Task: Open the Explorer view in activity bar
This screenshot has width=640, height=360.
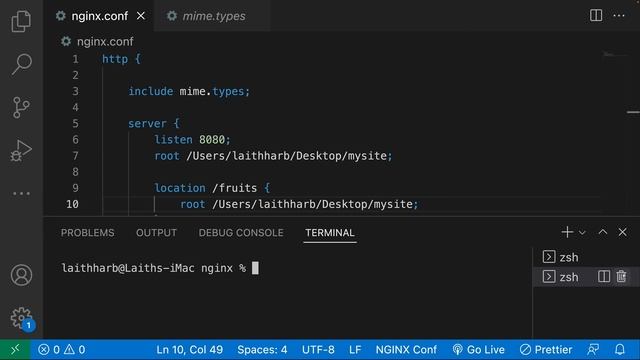Action: tap(21, 21)
